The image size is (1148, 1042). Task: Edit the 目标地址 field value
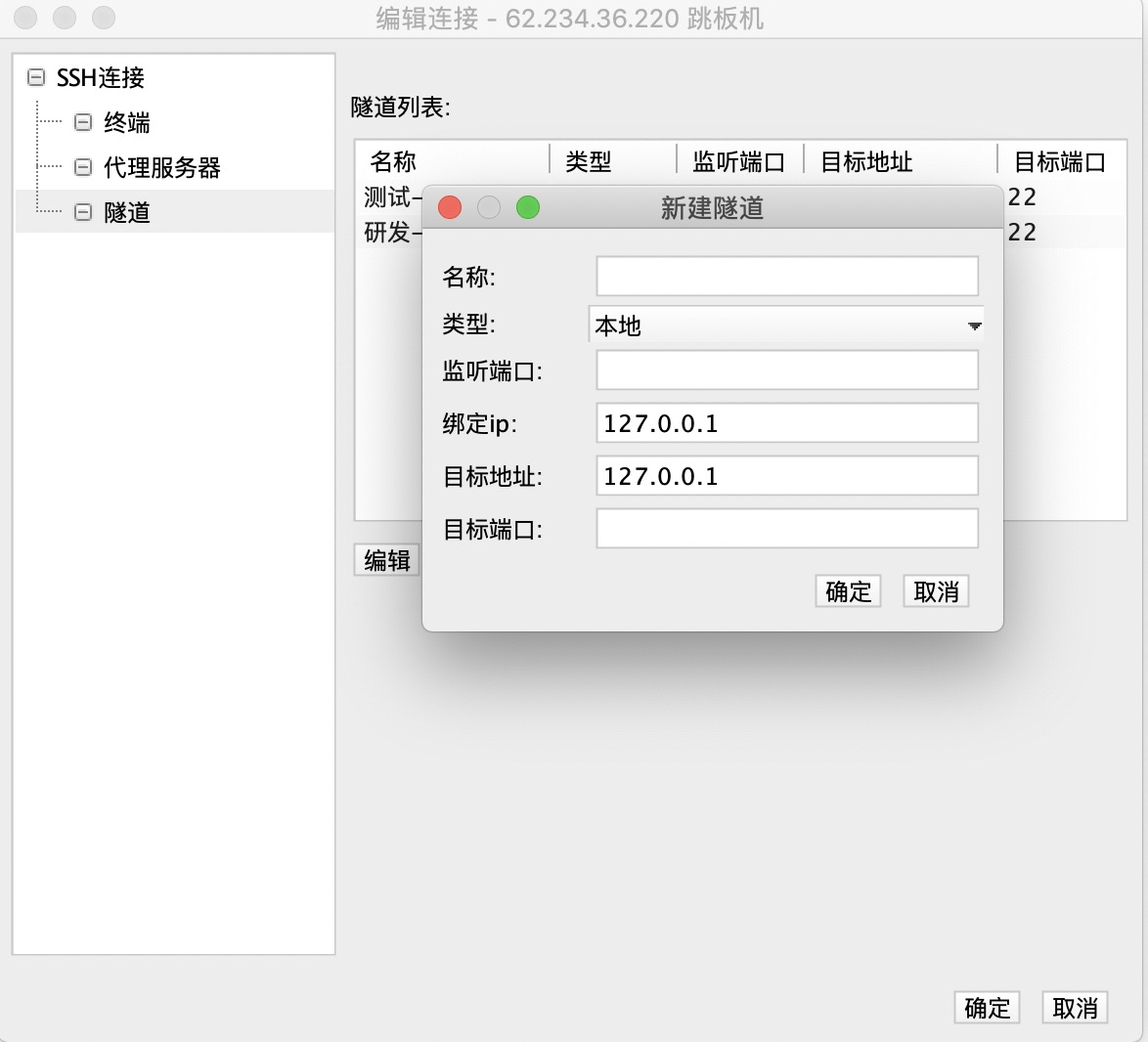click(786, 475)
